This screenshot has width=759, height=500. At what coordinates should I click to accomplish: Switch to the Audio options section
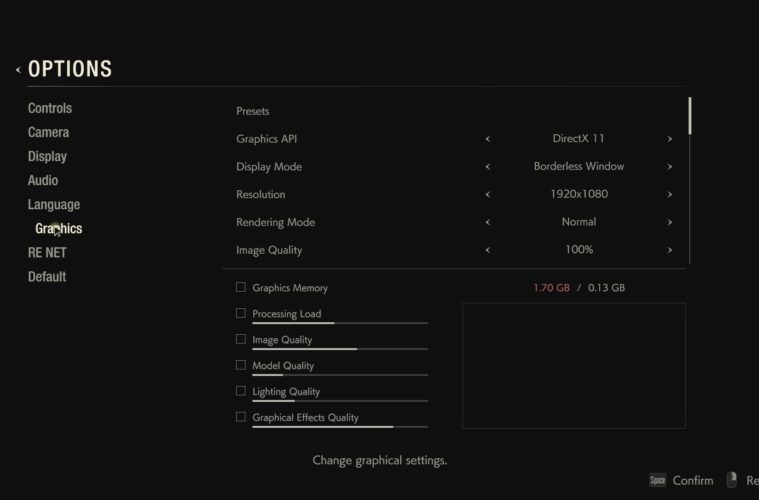click(x=43, y=180)
